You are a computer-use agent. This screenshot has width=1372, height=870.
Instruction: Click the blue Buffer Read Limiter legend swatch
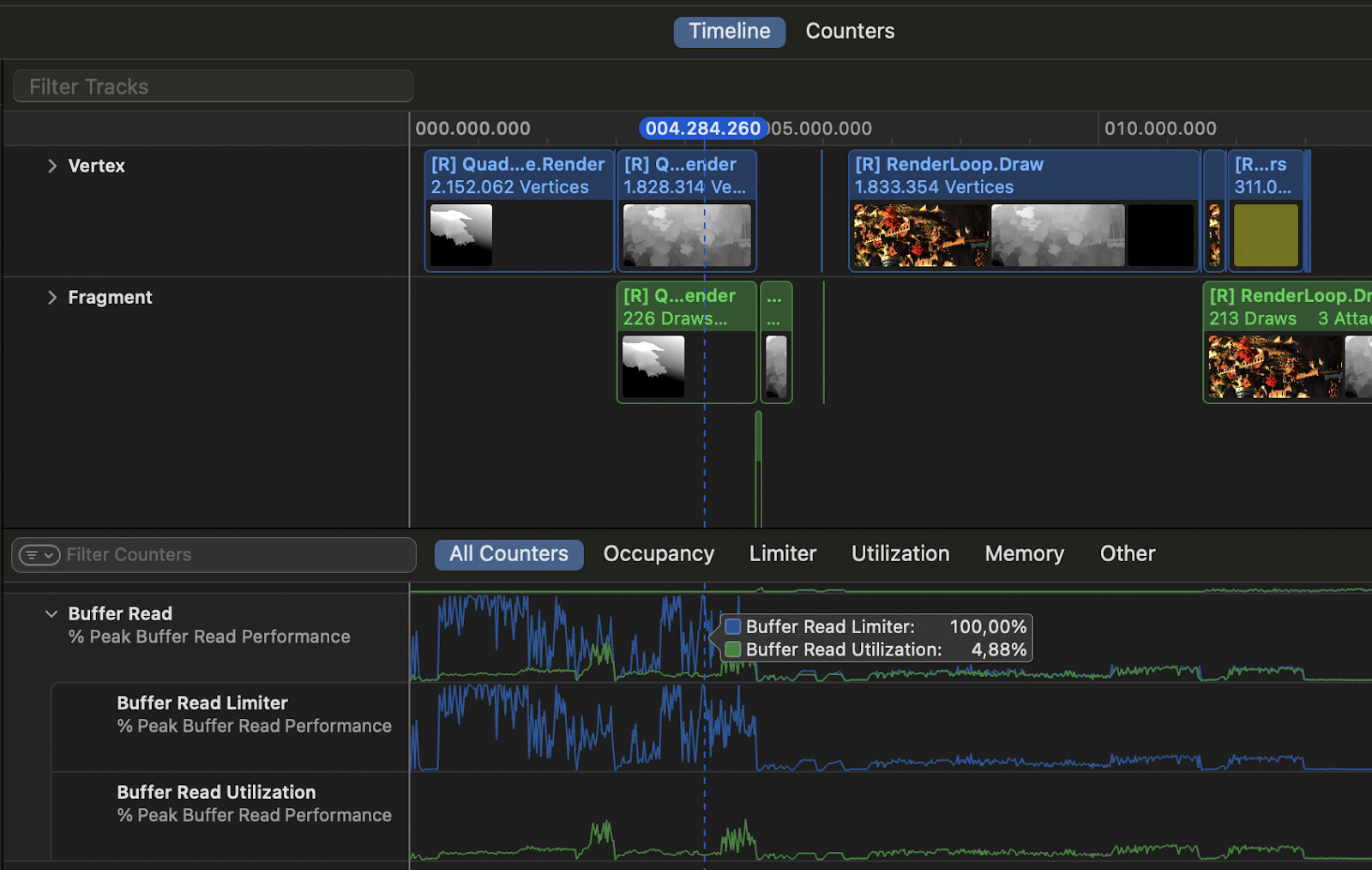point(733,626)
